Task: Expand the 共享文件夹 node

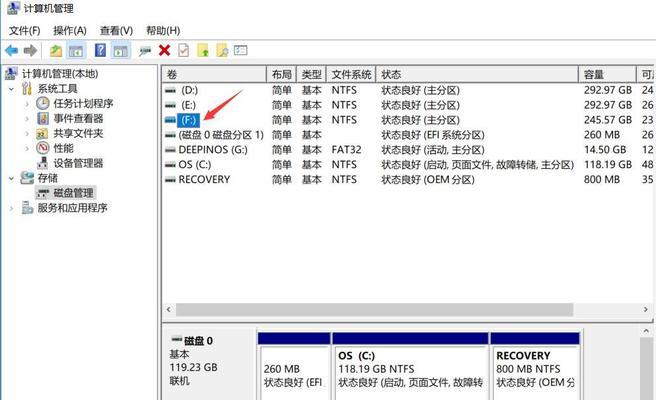Action: 27,134
